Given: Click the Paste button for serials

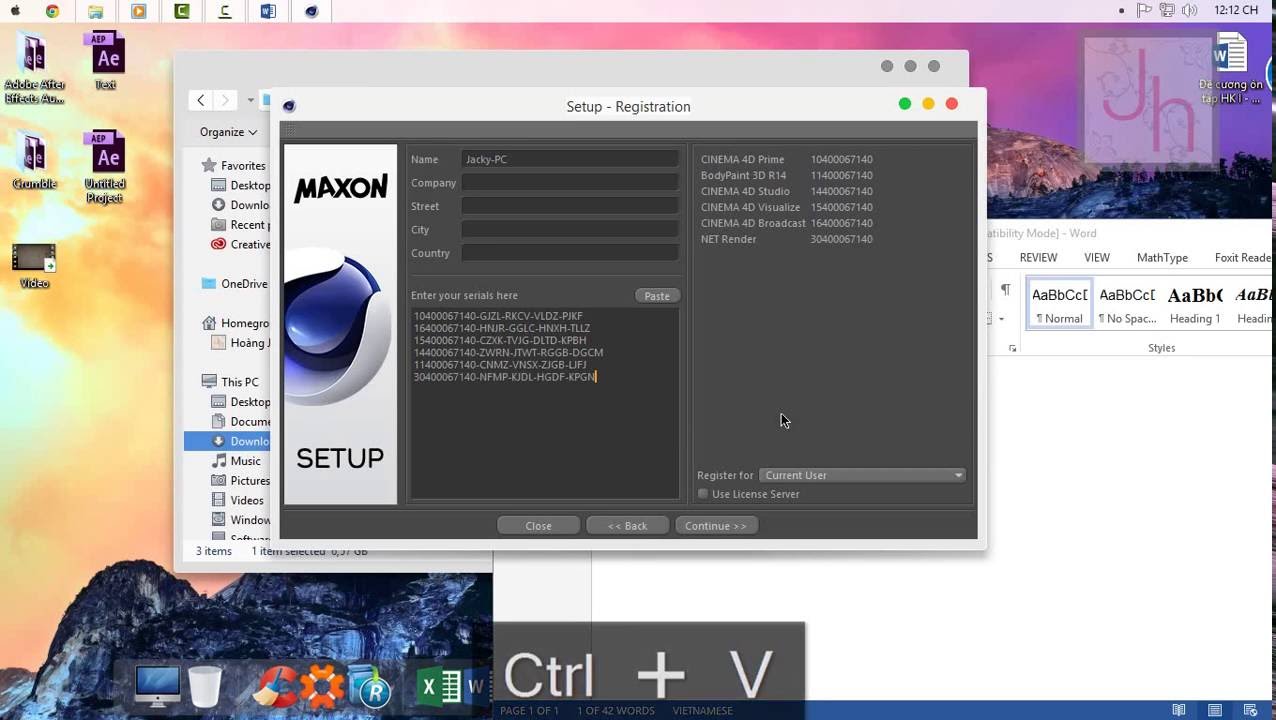Looking at the screenshot, I should (657, 296).
